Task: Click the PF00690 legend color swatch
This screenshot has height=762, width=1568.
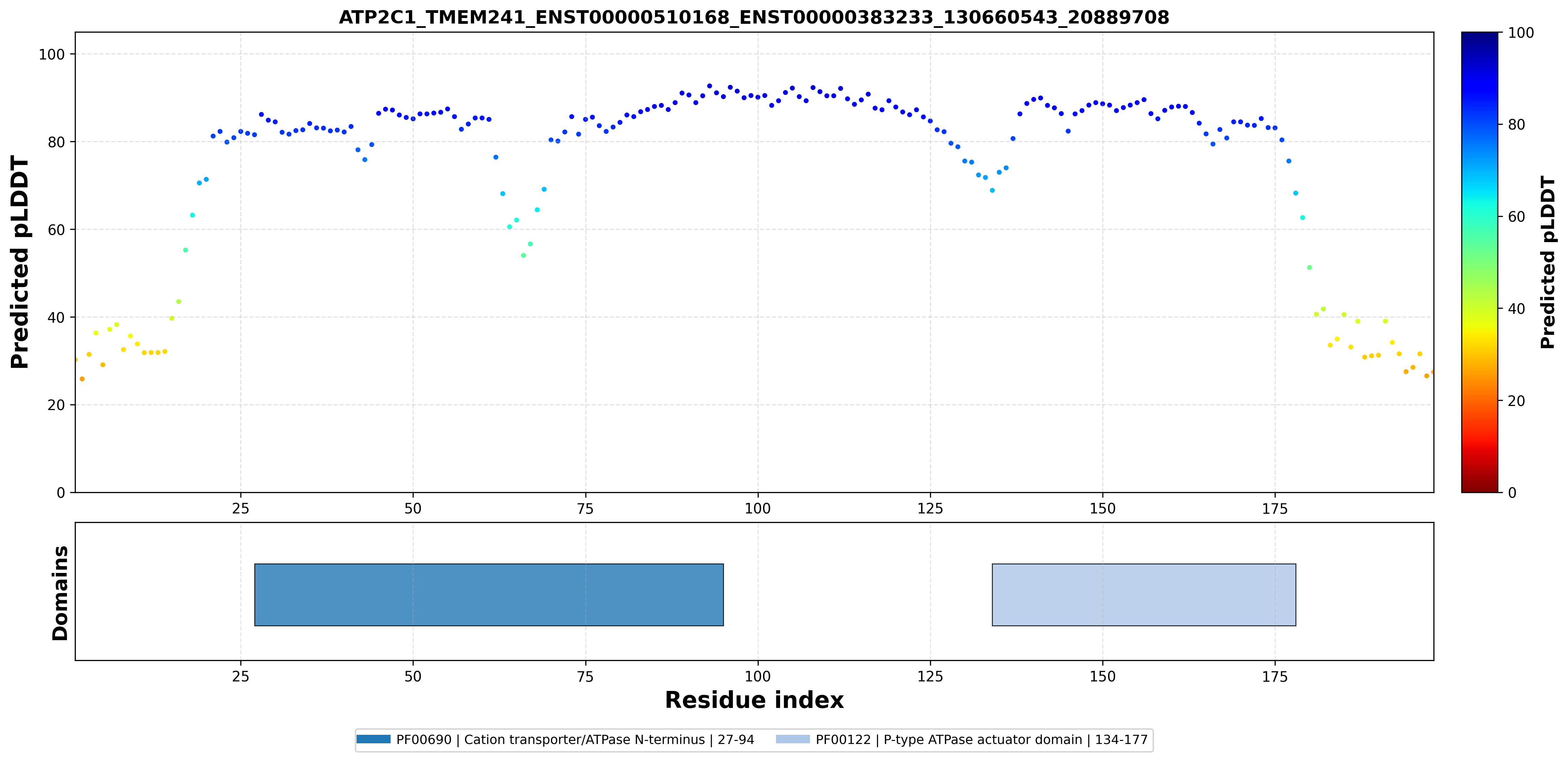Action: click(373, 740)
